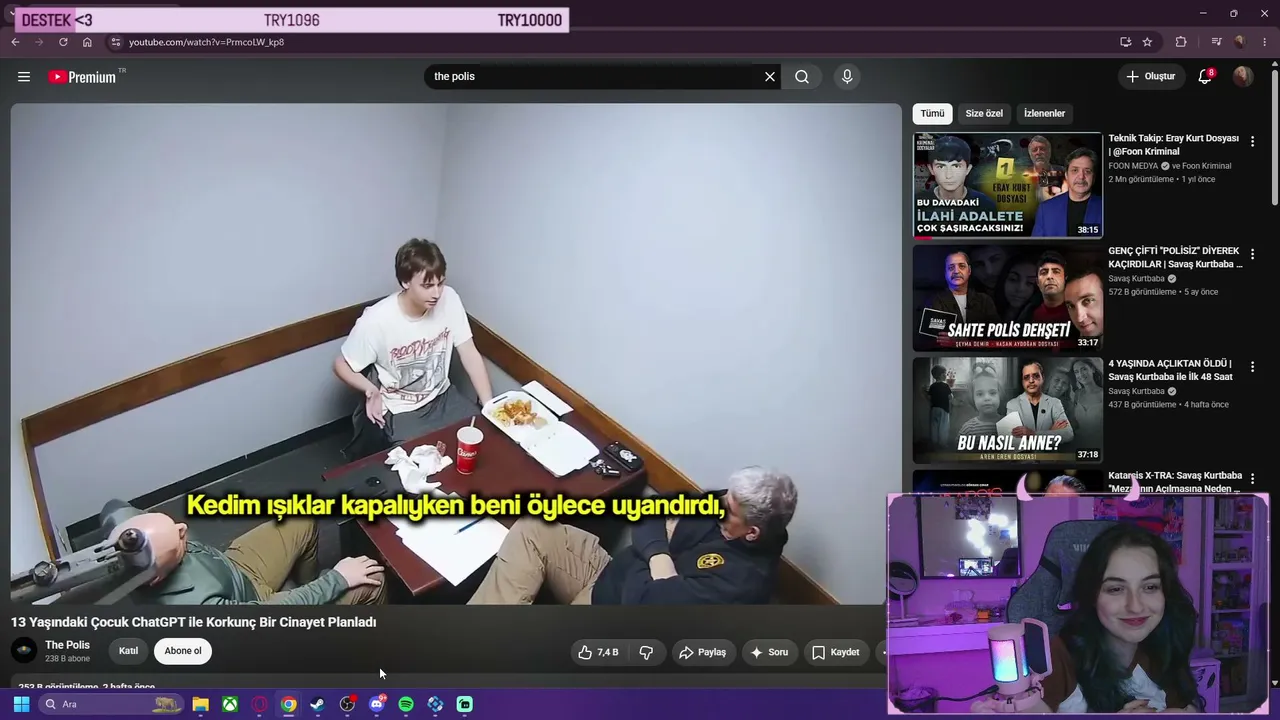
Task: Open title "Katarsis X-TRA: Savaş Kurtbaba"
Action: tap(1175, 482)
